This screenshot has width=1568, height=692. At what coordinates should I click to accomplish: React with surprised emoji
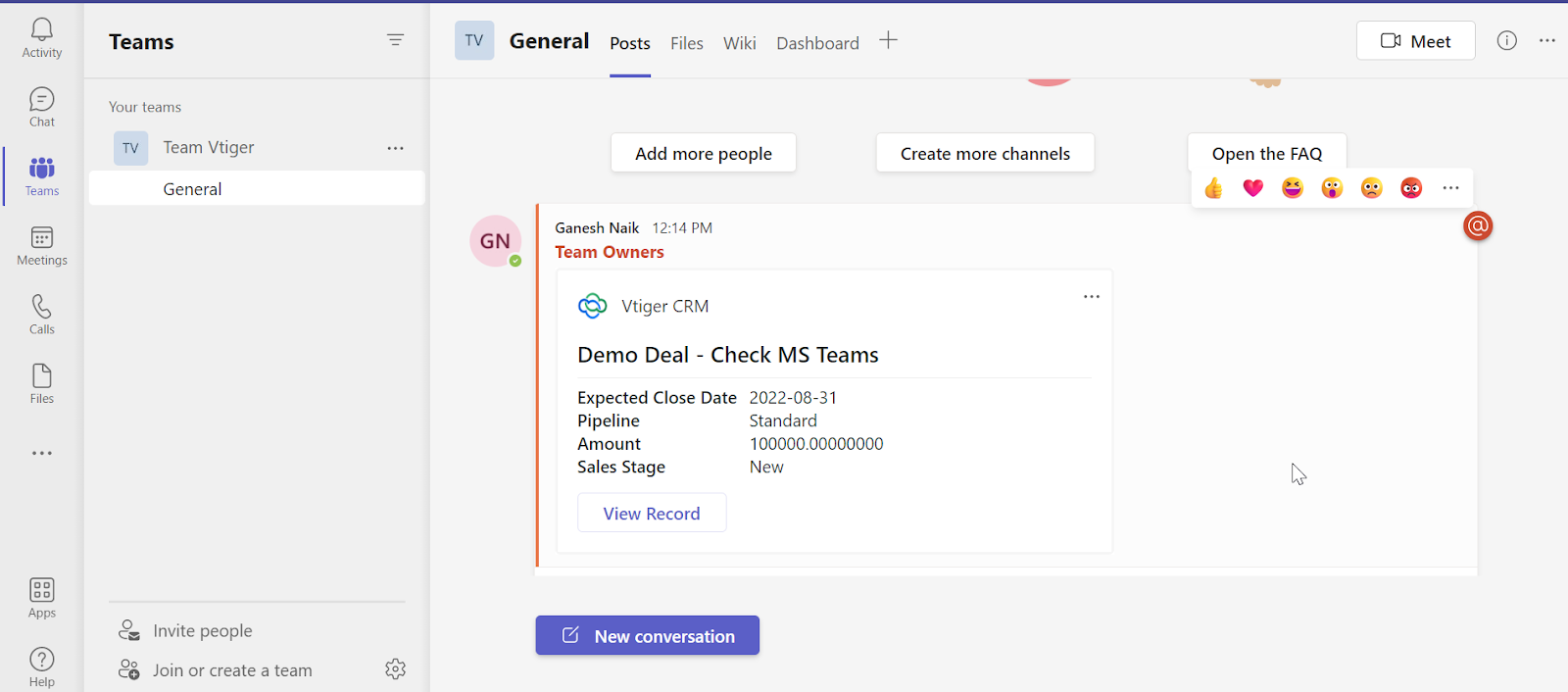click(x=1332, y=188)
